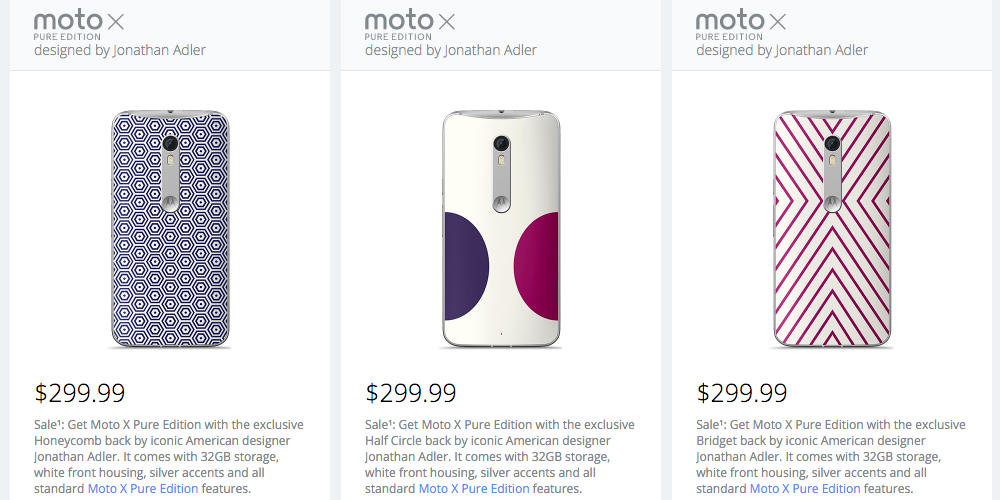Screen dimensions: 1000x500
Task: Click the camera lens on the Half Circle phone
Action: pyautogui.click(x=501, y=143)
